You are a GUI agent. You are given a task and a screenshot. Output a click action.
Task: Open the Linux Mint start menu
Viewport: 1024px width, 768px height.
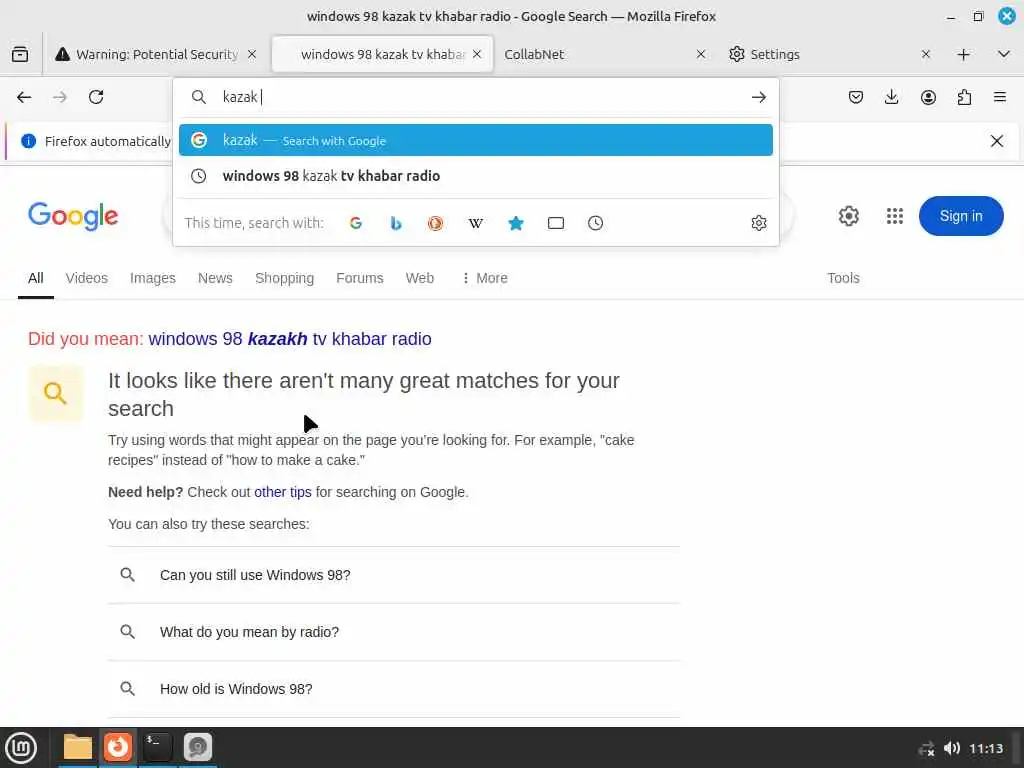(x=21, y=748)
